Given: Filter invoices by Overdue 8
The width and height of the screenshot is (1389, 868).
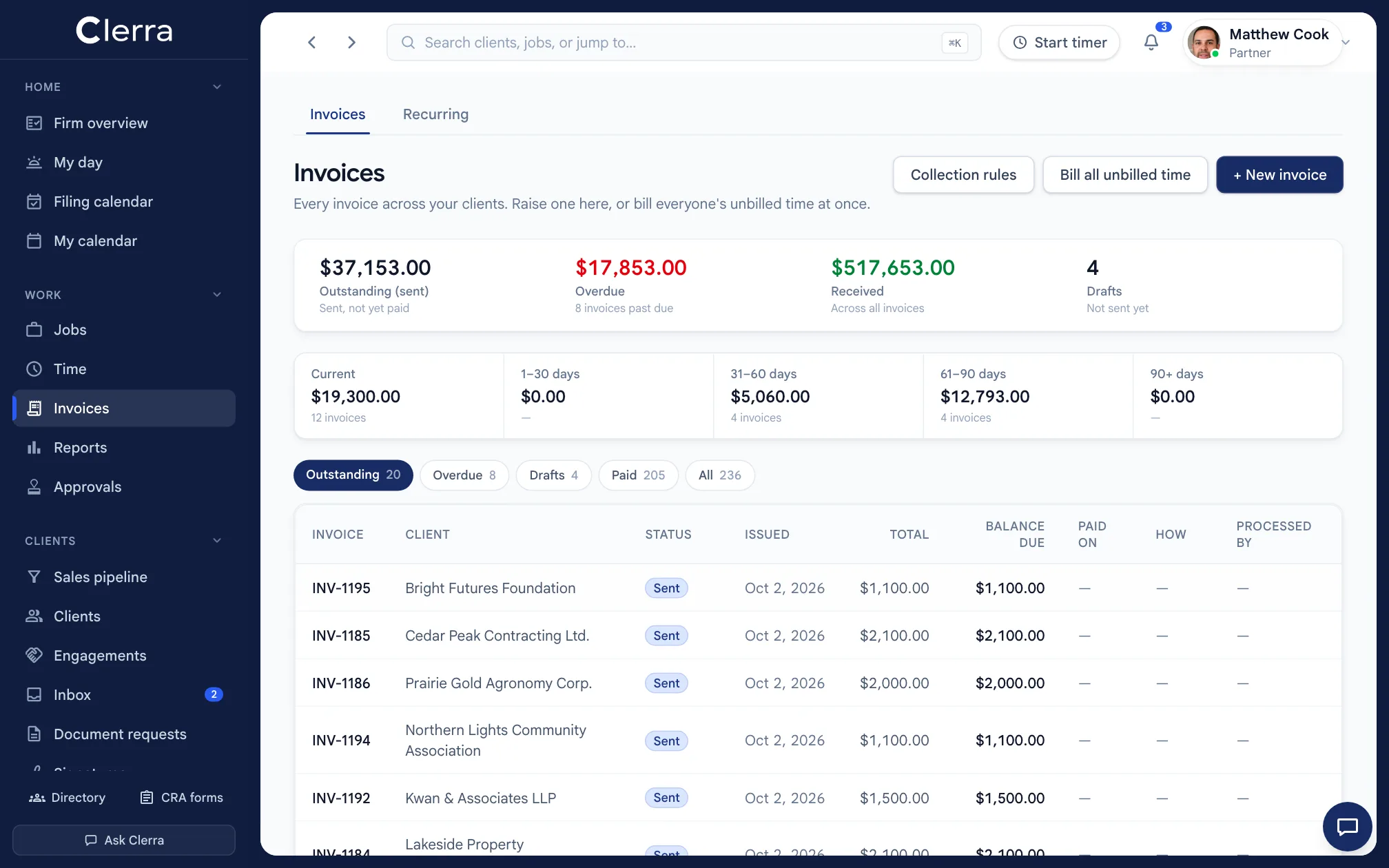Looking at the screenshot, I should click(464, 475).
